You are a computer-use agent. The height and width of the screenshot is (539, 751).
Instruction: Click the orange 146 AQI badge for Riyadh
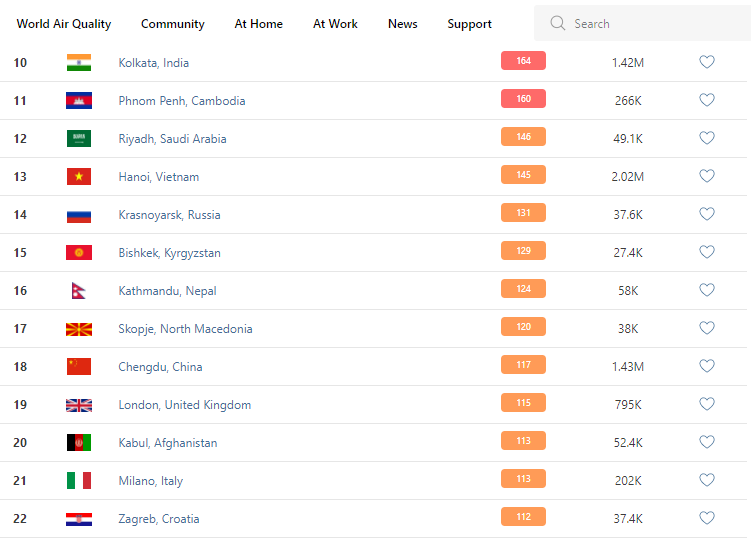[x=523, y=137]
